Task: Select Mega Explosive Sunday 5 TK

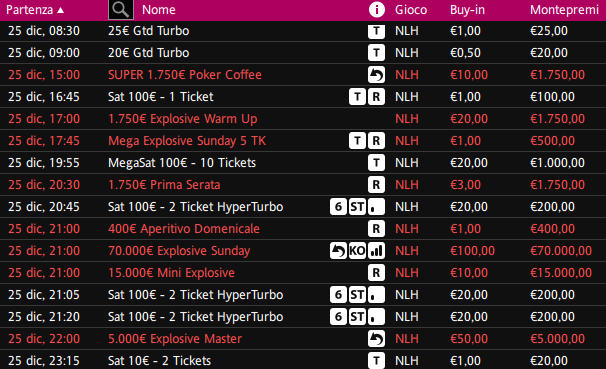Action: pyautogui.click(x=187, y=141)
